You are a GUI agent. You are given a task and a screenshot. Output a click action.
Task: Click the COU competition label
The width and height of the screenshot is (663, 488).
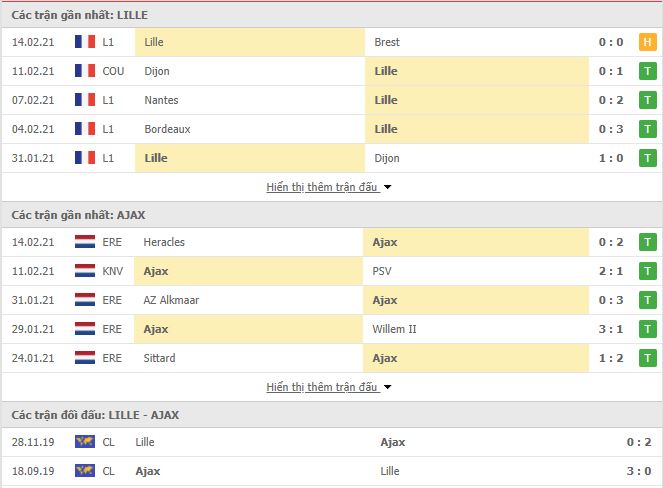113,71
